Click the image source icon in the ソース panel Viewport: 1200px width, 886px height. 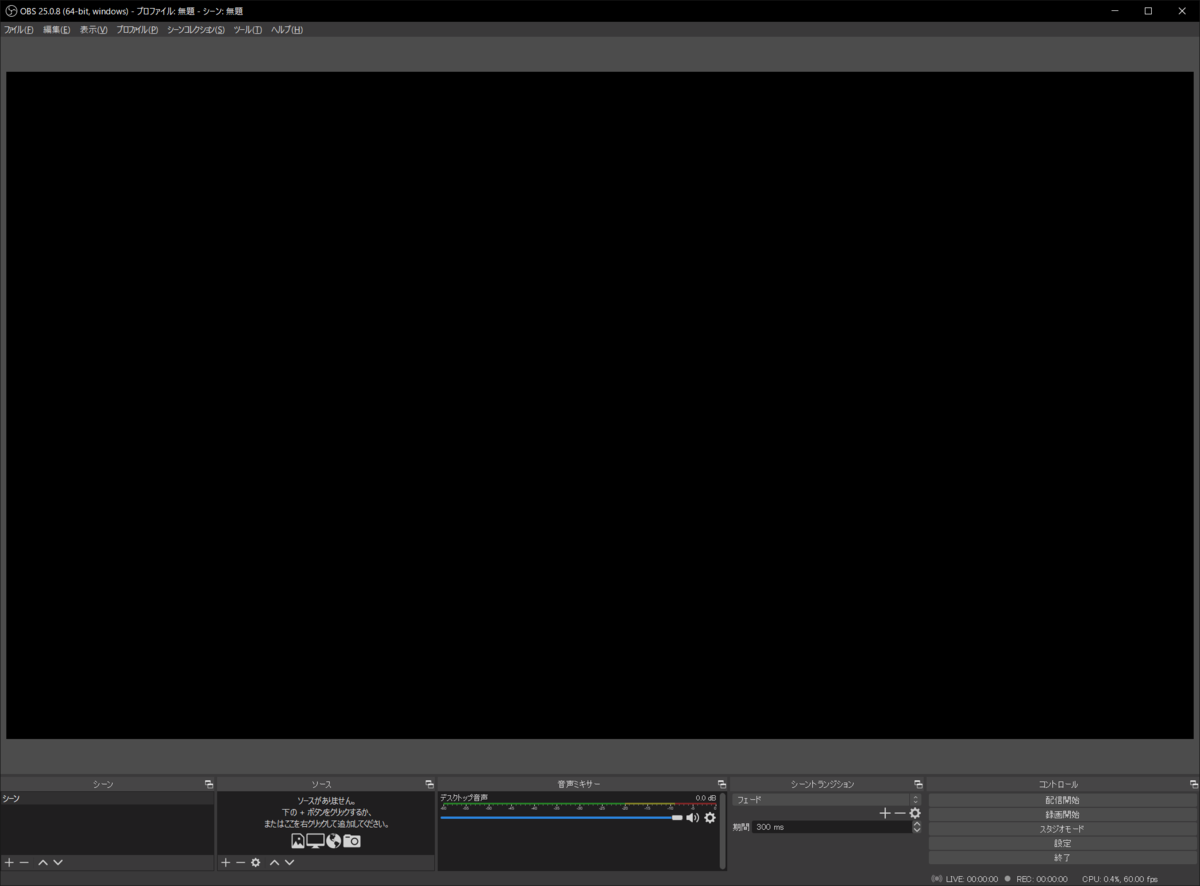(298, 841)
